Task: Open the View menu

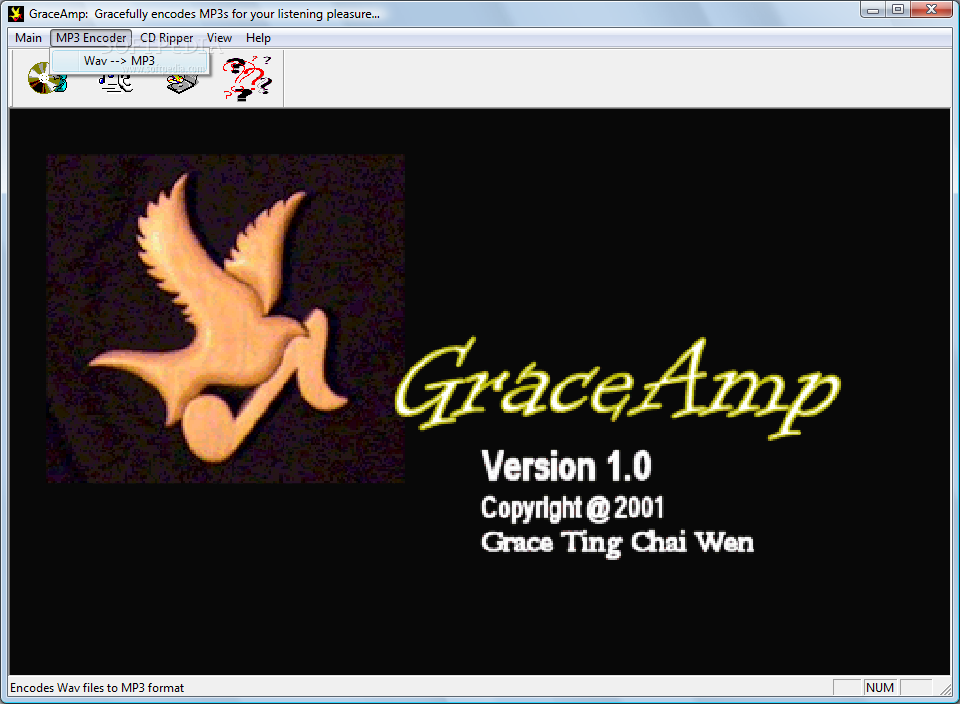Action: tap(219, 38)
